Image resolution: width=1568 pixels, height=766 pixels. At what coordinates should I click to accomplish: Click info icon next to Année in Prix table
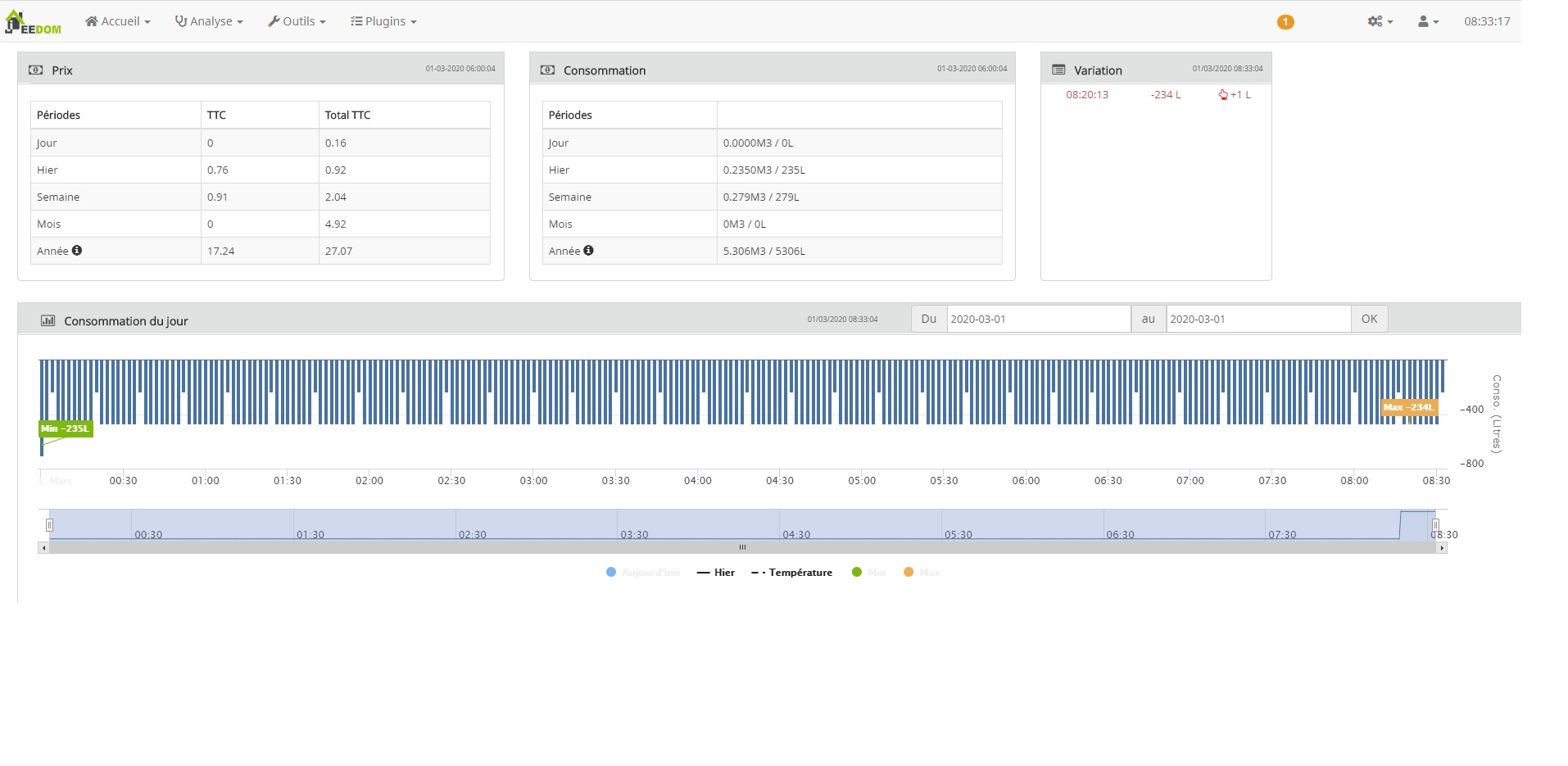77,251
